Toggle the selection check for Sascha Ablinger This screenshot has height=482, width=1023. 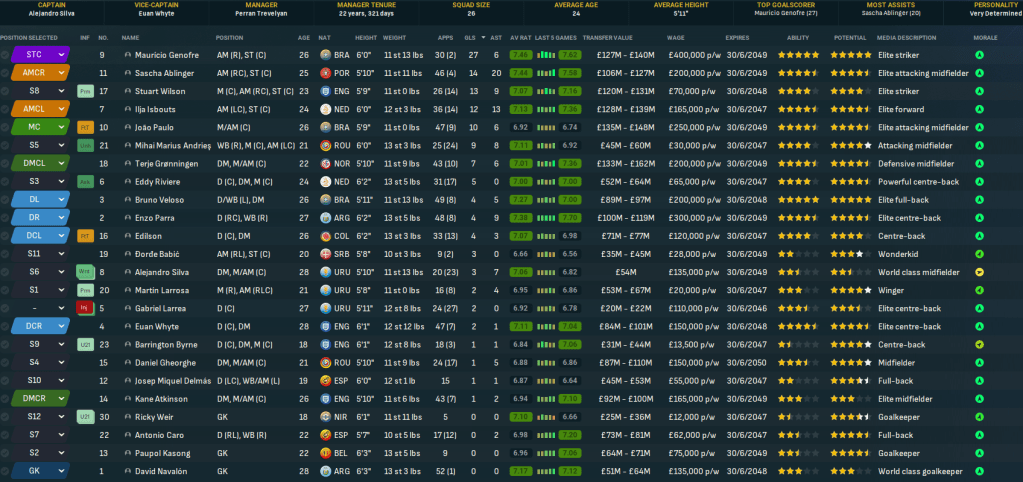5,73
